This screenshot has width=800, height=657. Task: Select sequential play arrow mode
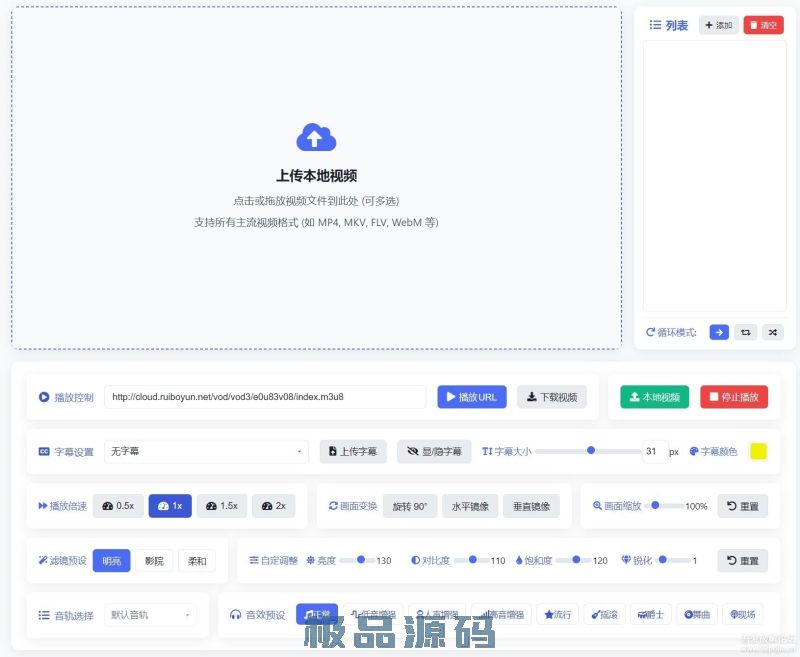point(719,332)
